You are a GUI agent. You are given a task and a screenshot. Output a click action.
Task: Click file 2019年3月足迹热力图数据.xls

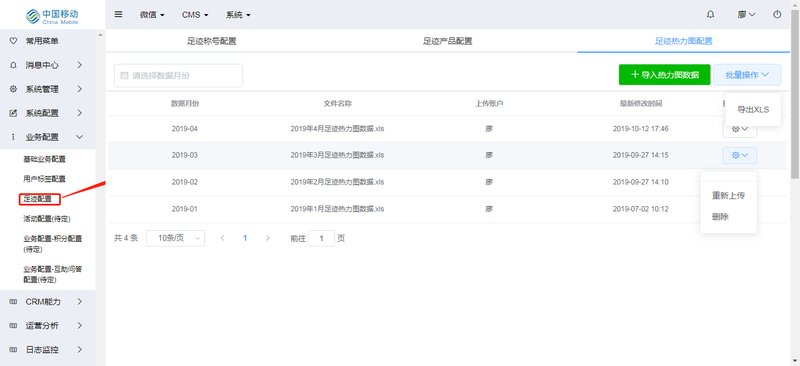[x=337, y=155]
